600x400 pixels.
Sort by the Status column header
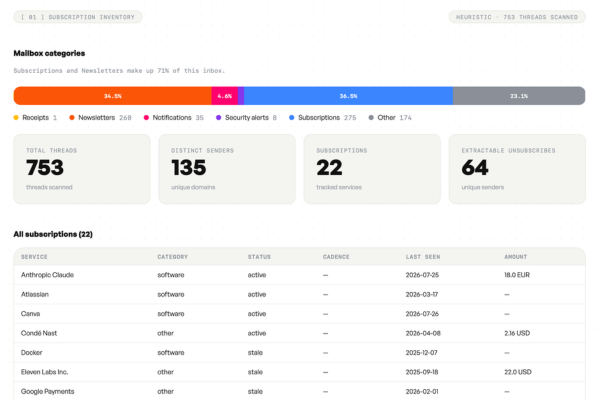(x=259, y=257)
